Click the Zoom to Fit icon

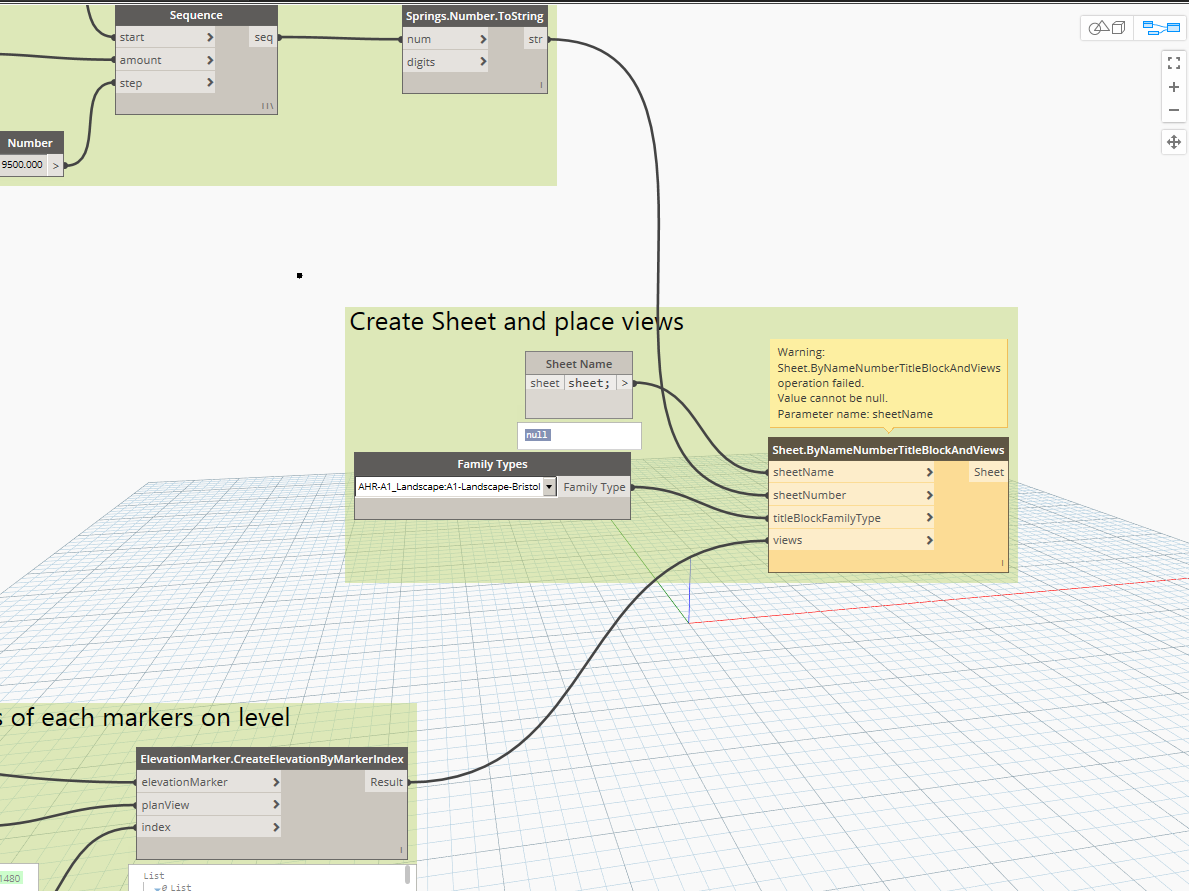[x=1174, y=62]
